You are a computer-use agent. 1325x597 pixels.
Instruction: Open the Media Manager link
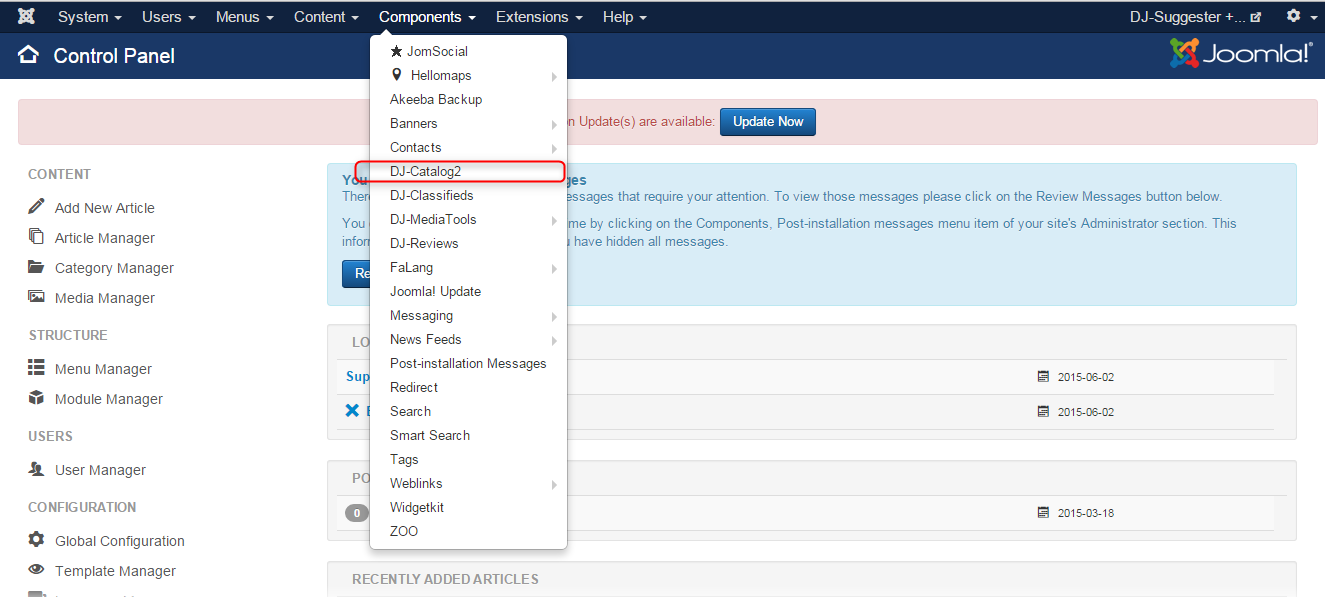(x=105, y=298)
